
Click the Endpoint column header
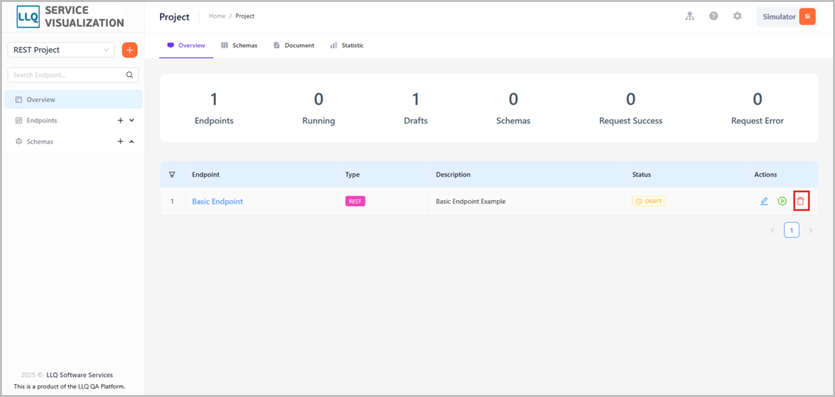tap(206, 175)
